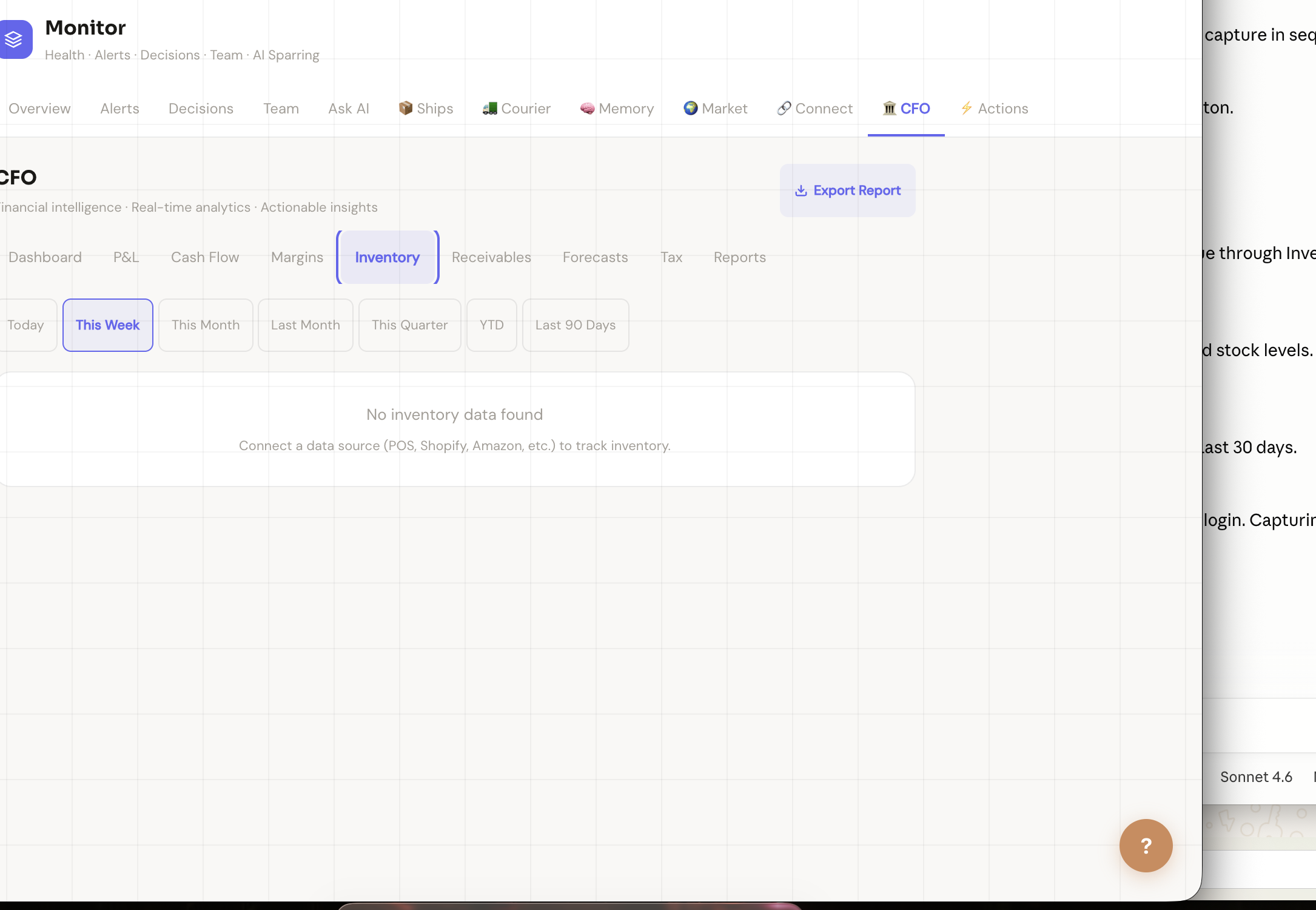Open the Connect tab
This screenshot has width=1316, height=910.
814,109
